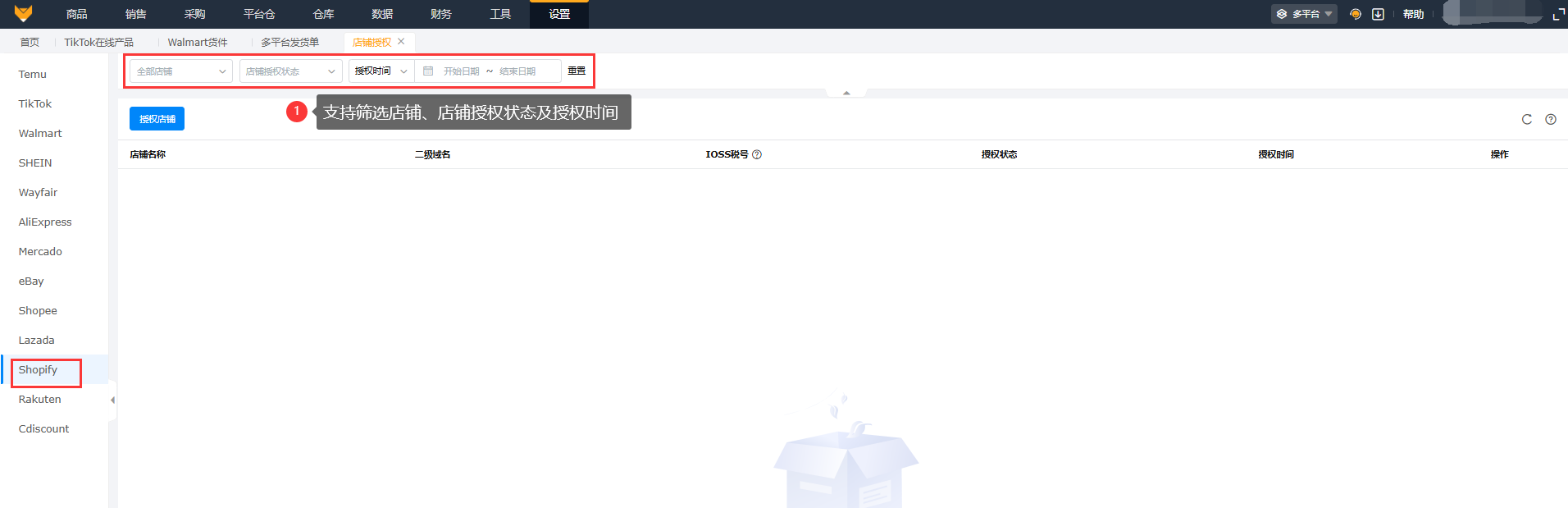This screenshot has height=508, width=1568.
Task: Click the 重置 reset button
Action: (577, 71)
